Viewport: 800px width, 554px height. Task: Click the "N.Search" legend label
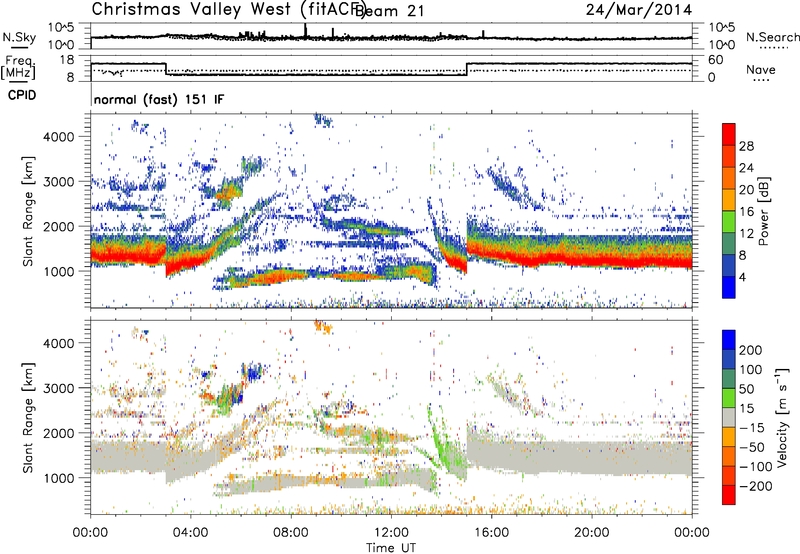(x=772, y=37)
